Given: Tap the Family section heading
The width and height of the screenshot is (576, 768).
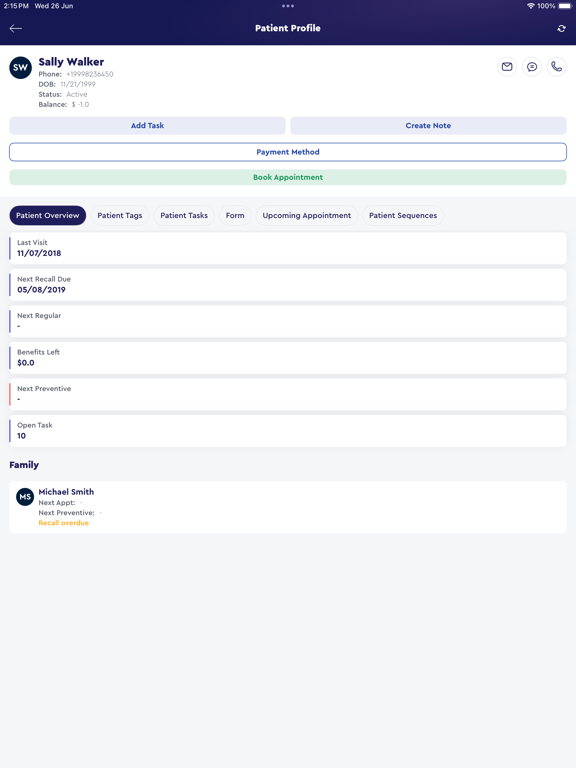Looking at the screenshot, I should click(24, 465).
